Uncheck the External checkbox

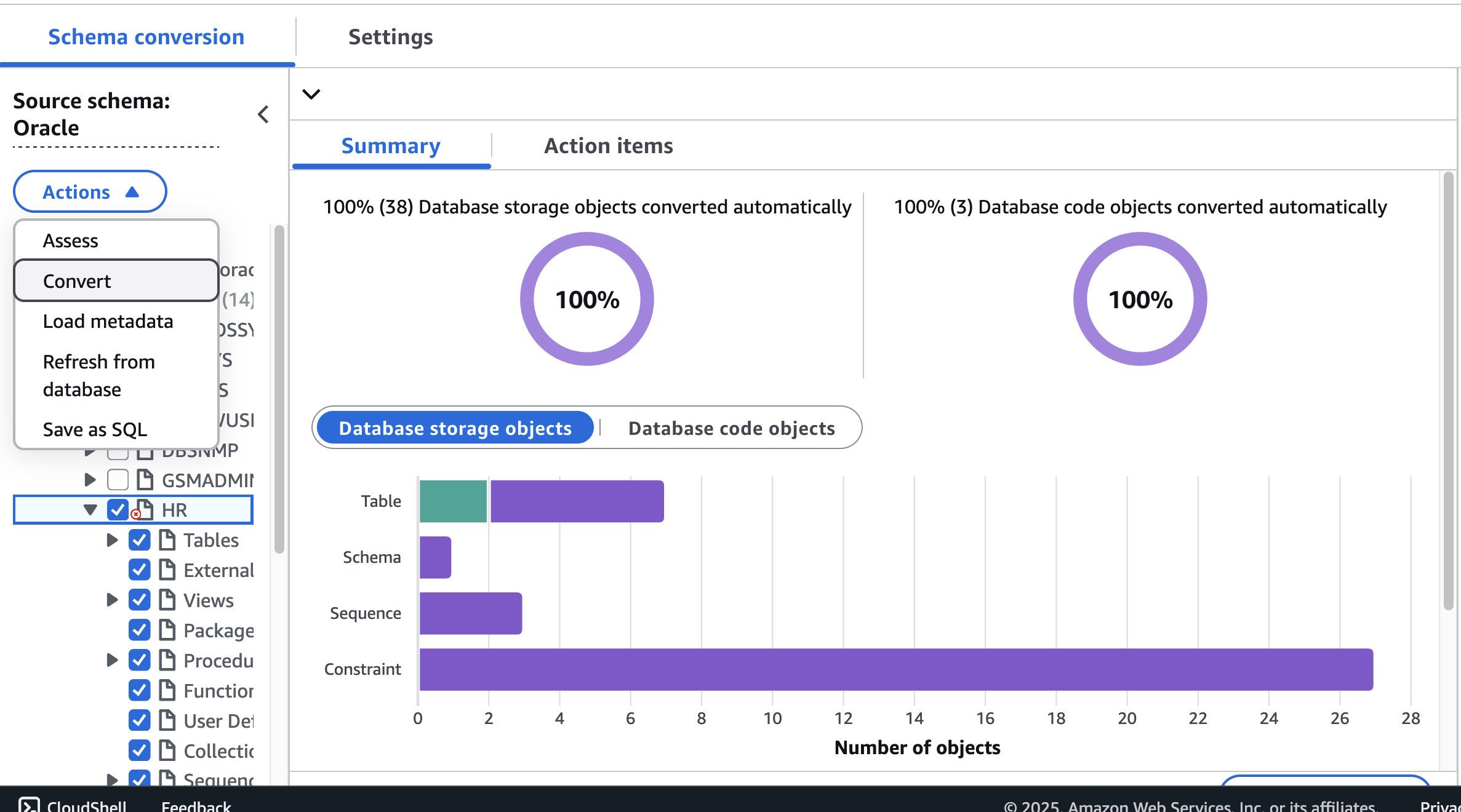[x=140, y=570]
